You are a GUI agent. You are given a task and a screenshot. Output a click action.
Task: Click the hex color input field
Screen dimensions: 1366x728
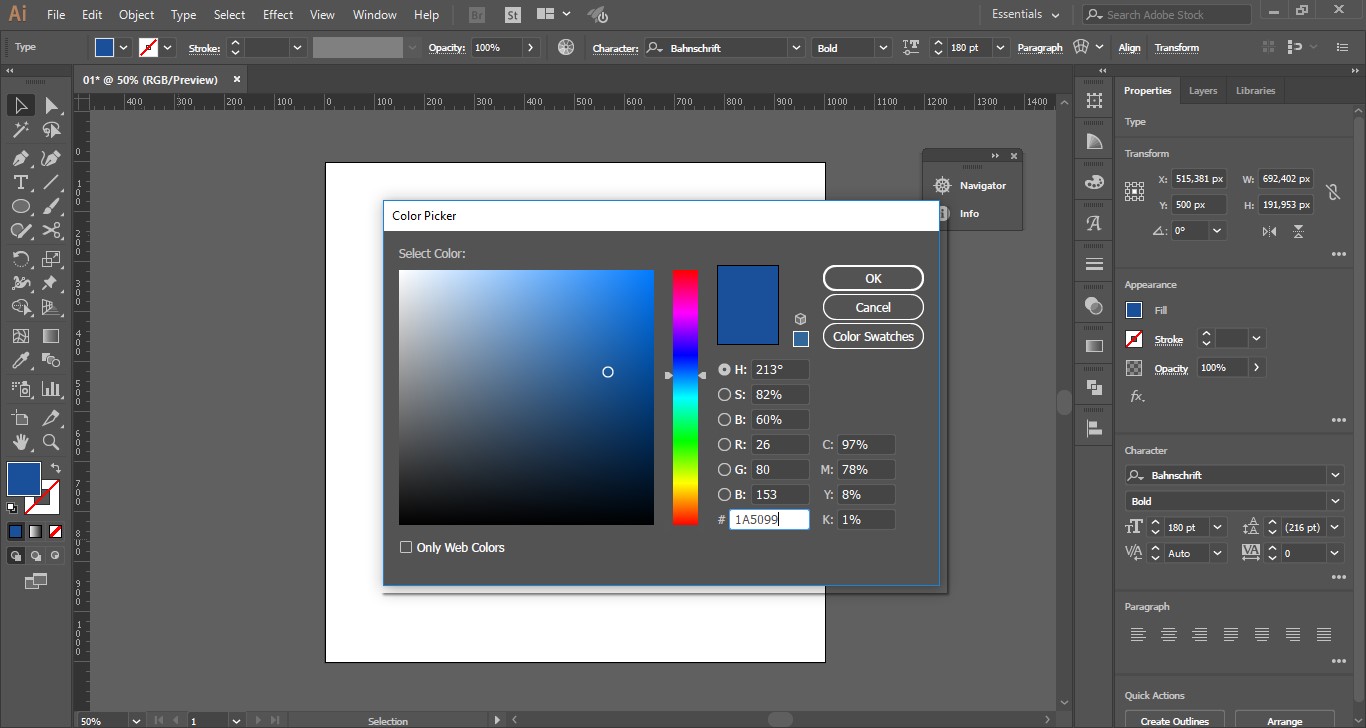pyautogui.click(x=768, y=520)
